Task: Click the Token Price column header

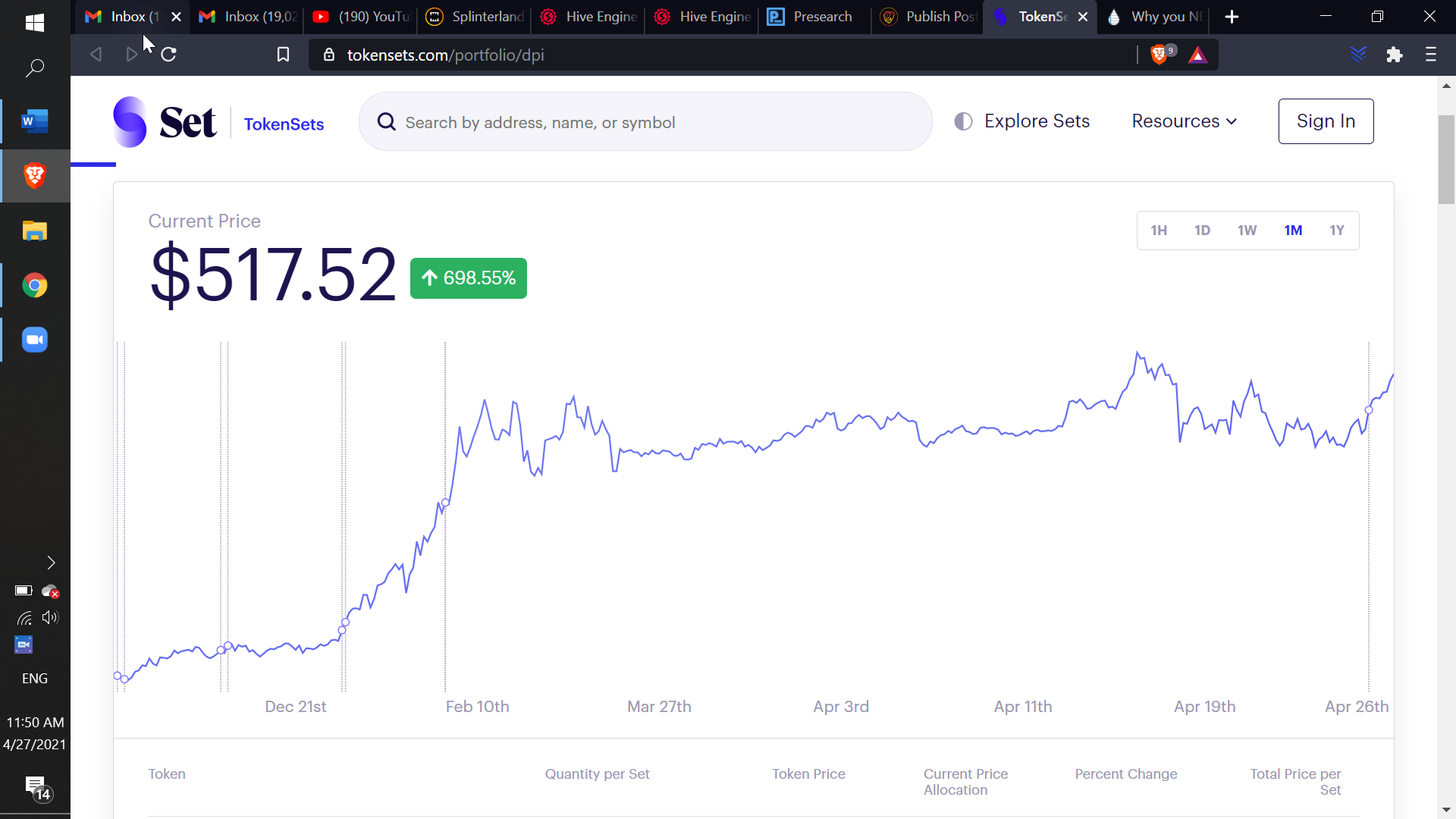Action: point(808,774)
